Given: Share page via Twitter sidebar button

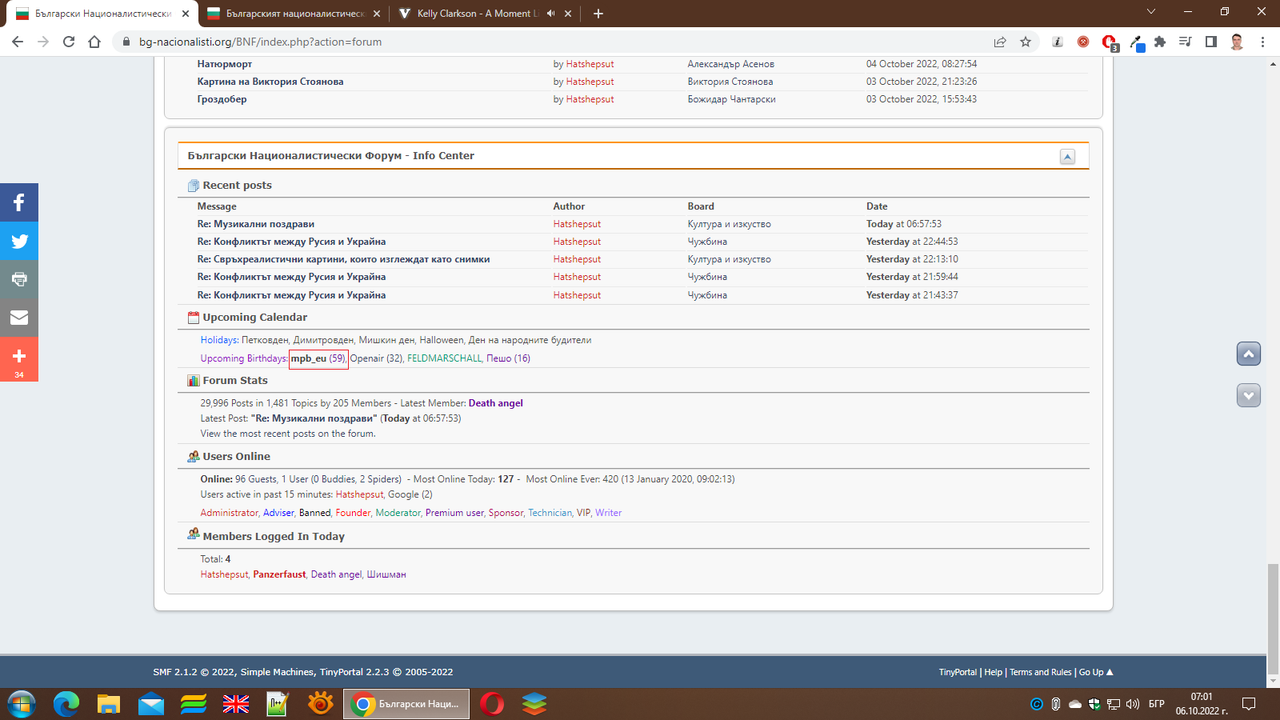Looking at the screenshot, I should [x=19, y=241].
